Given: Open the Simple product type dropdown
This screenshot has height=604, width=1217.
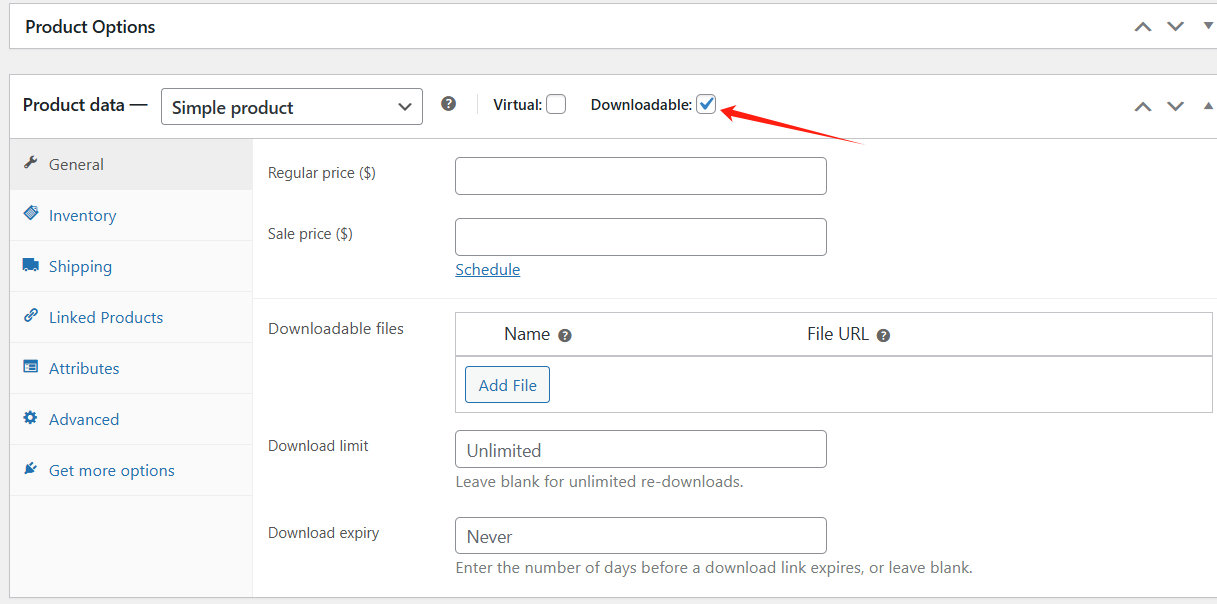Looking at the screenshot, I should pos(292,107).
